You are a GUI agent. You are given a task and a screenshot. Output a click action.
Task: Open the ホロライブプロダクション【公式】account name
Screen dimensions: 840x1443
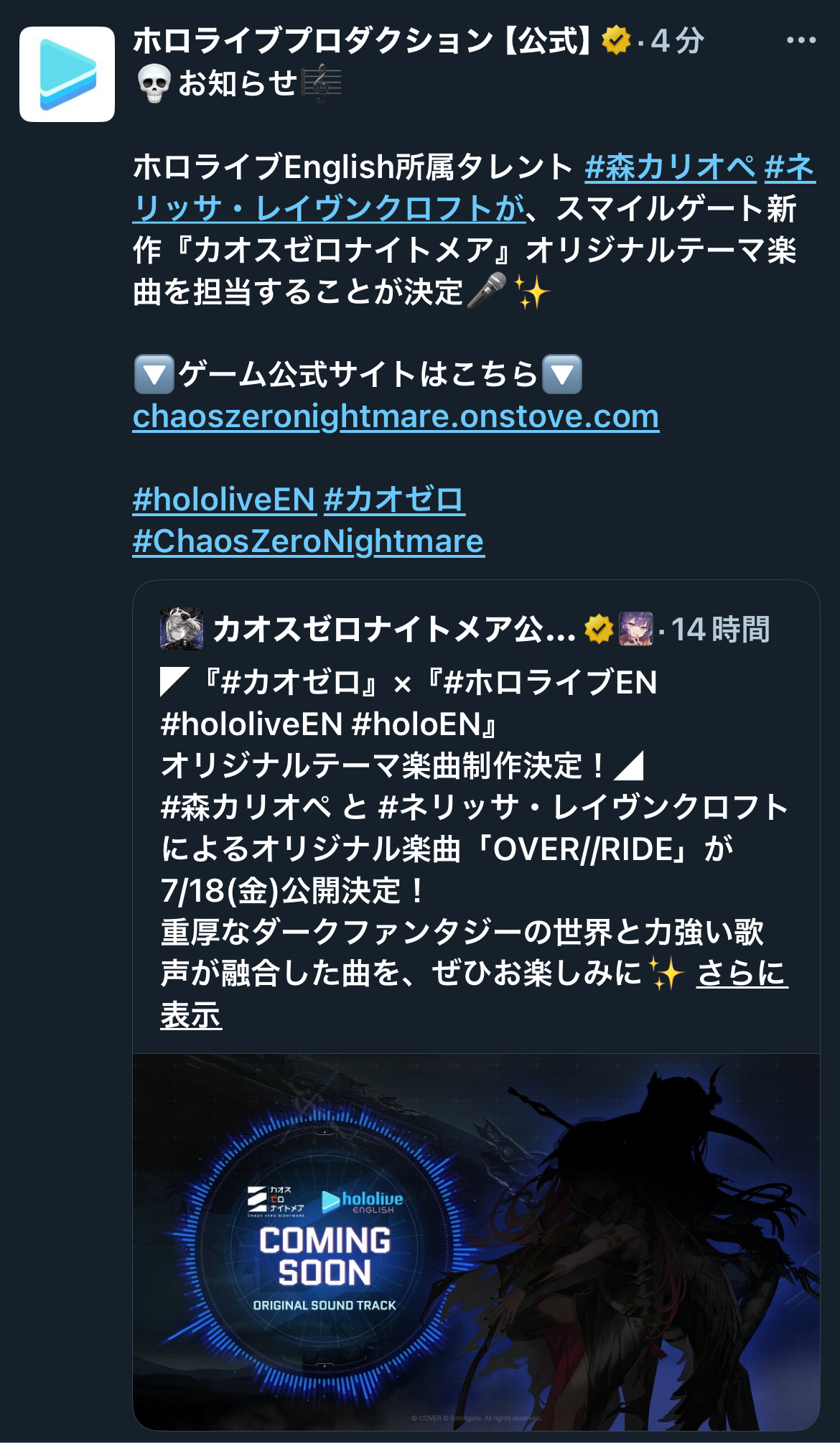coord(363,40)
